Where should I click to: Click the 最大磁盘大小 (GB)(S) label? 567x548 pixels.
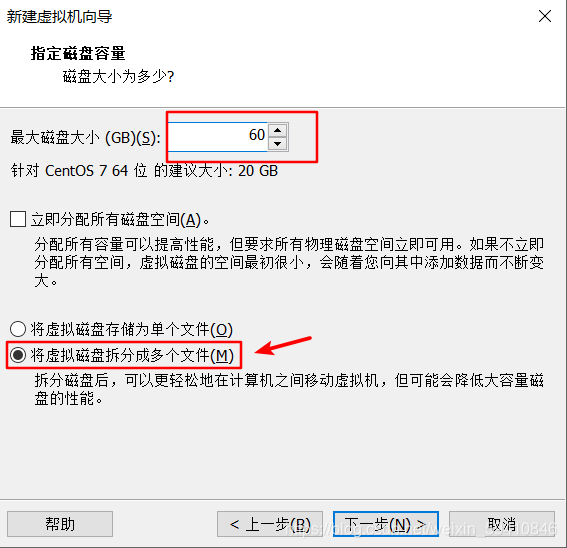pyautogui.click(x=85, y=138)
